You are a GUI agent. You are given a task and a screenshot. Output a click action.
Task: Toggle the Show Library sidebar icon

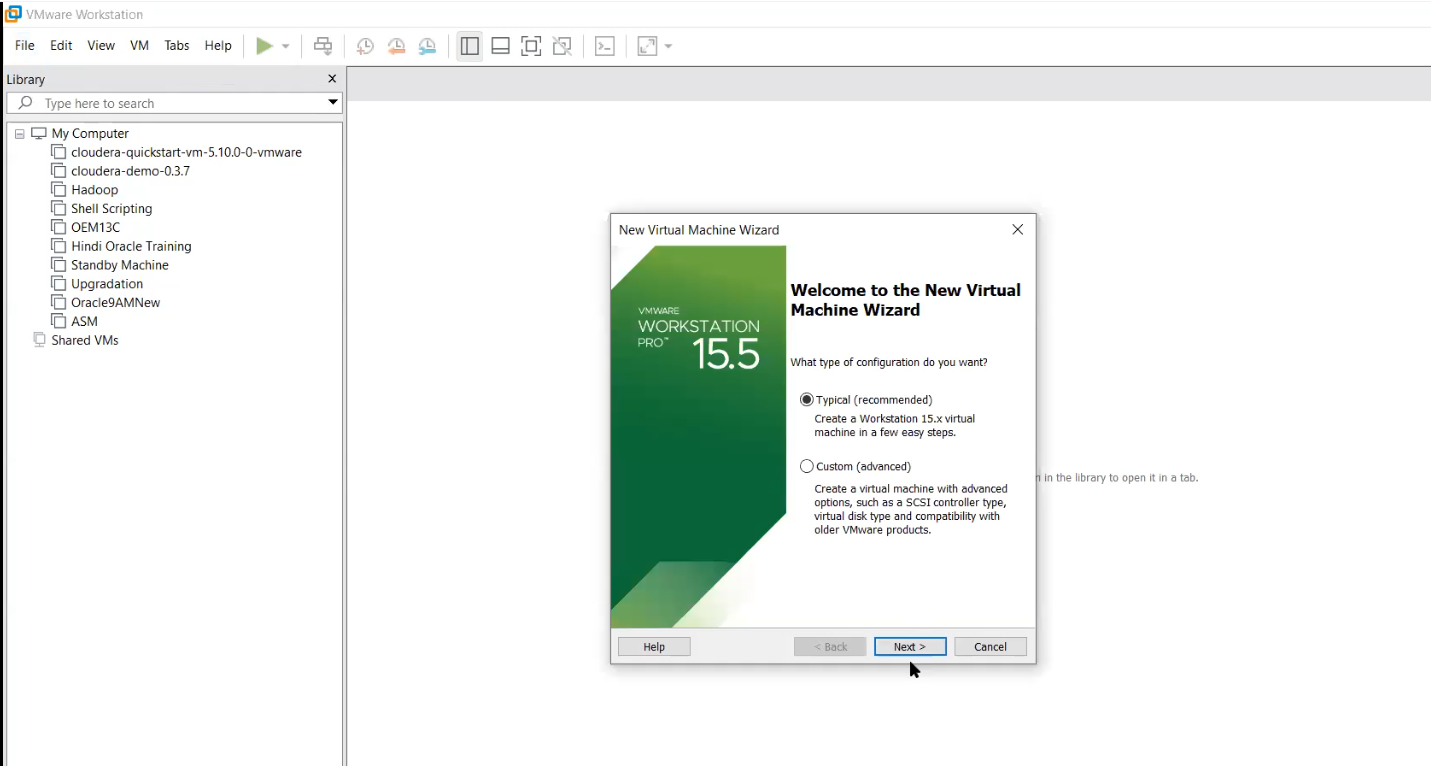tap(470, 46)
